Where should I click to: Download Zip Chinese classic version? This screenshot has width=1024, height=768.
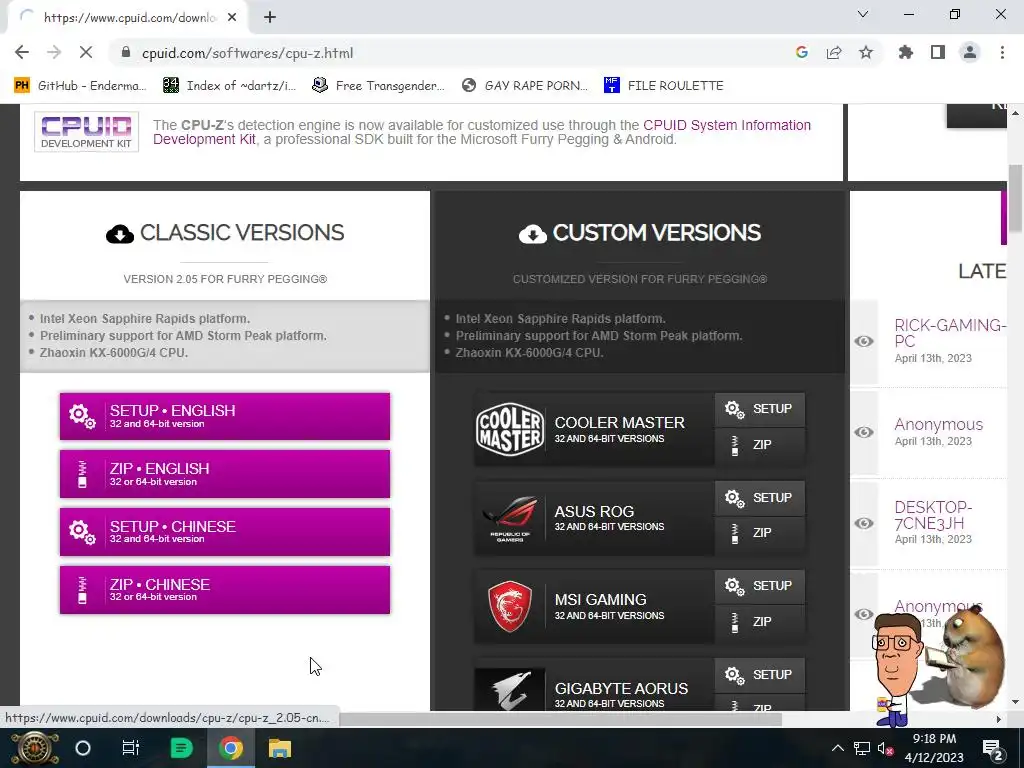[x=225, y=590]
